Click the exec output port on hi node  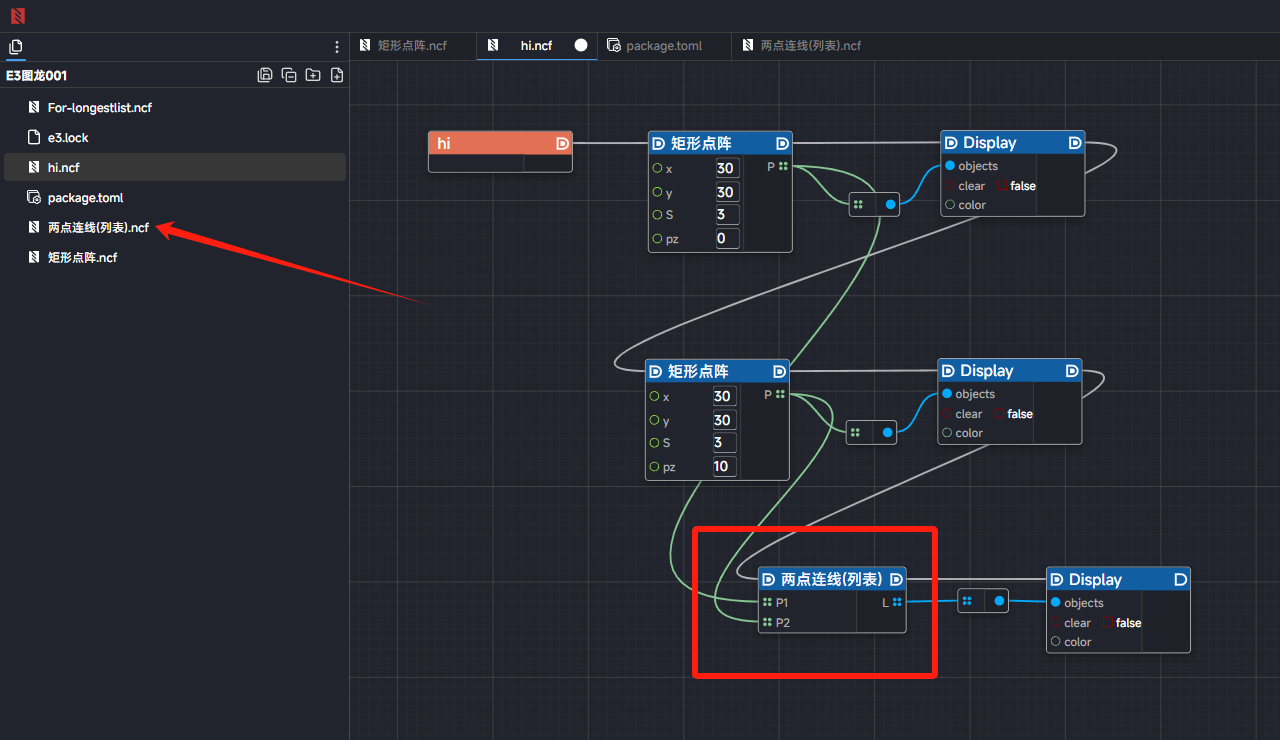(562, 143)
